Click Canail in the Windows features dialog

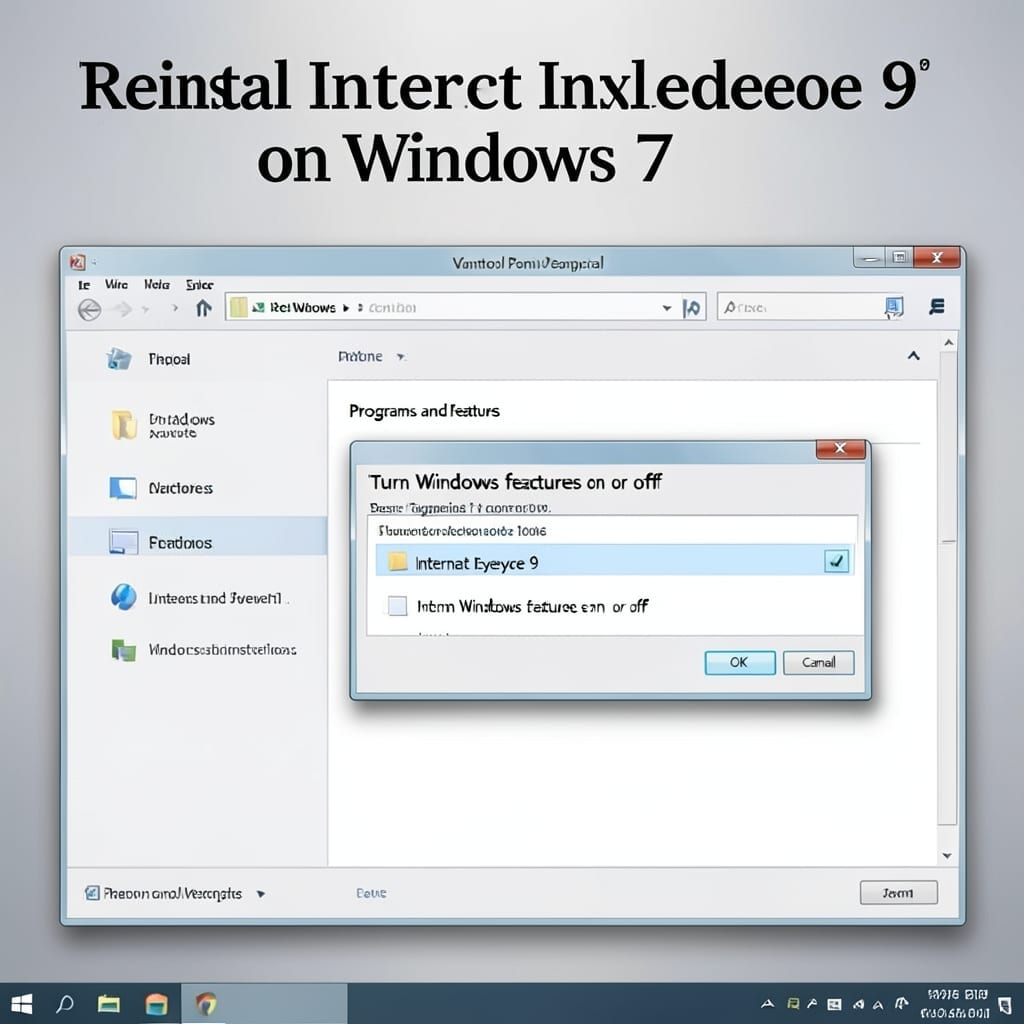click(818, 662)
